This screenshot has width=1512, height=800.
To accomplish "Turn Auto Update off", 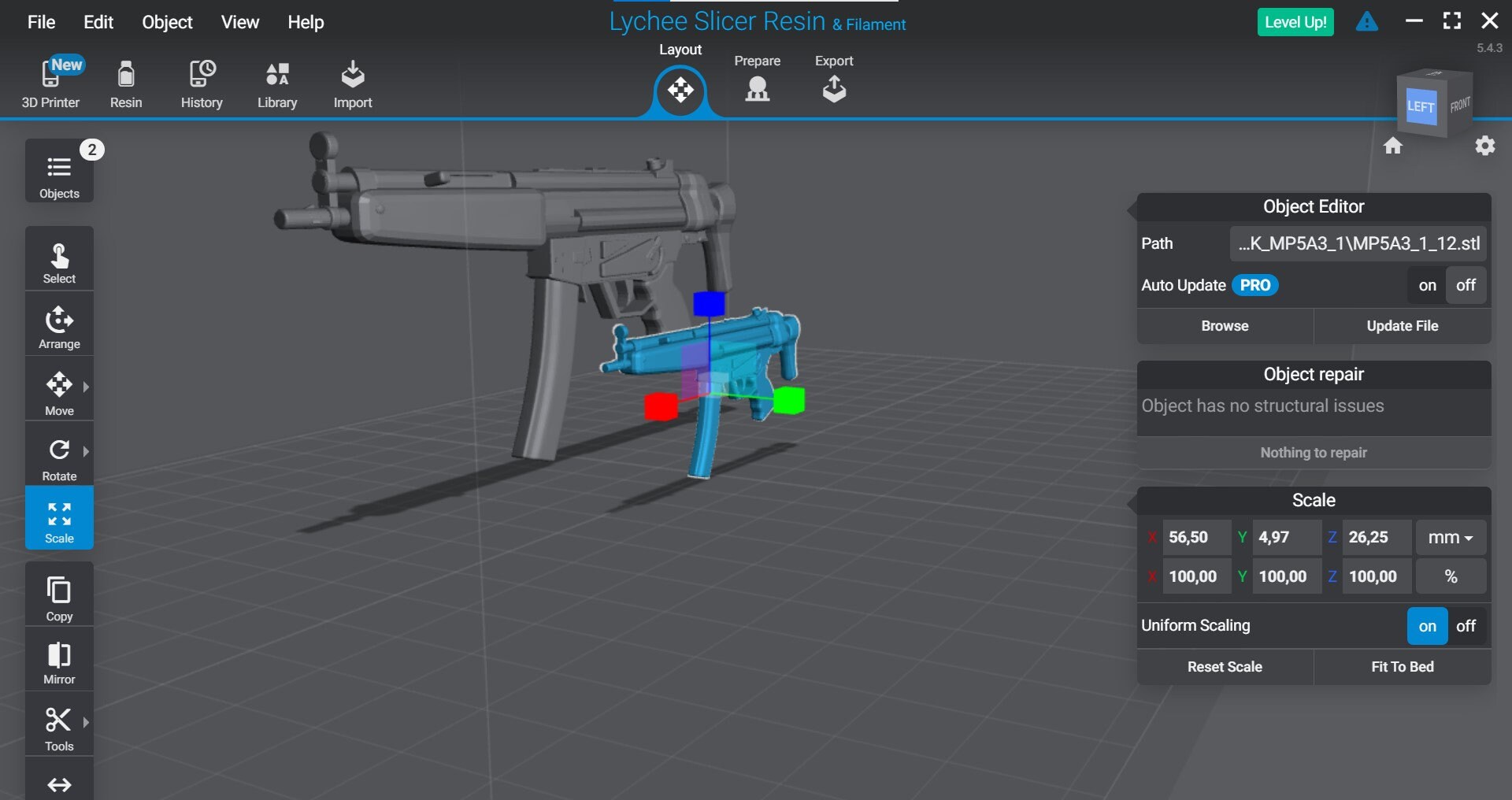I will pos(1466,285).
